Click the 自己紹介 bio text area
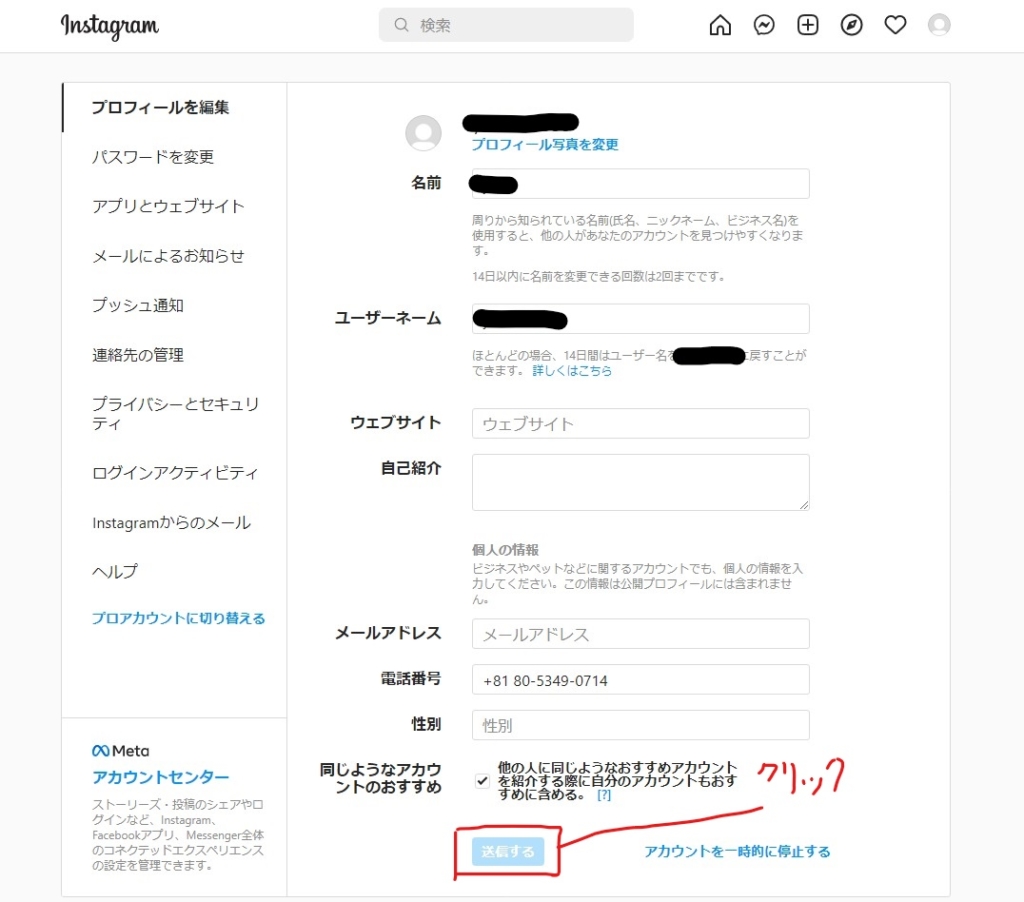The height and width of the screenshot is (902, 1024). pyautogui.click(x=640, y=482)
